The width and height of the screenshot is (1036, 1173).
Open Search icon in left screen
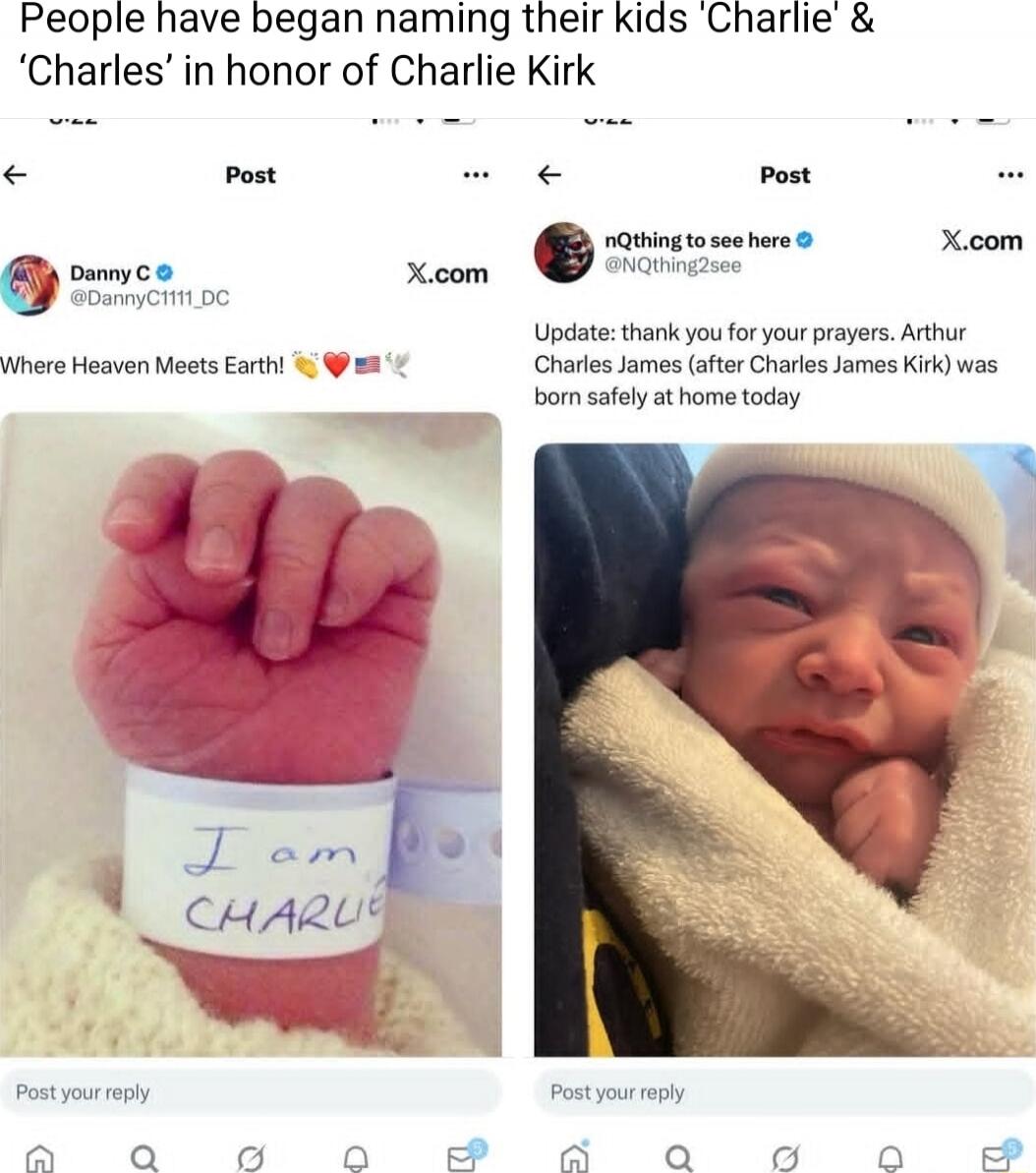tap(144, 1158)
